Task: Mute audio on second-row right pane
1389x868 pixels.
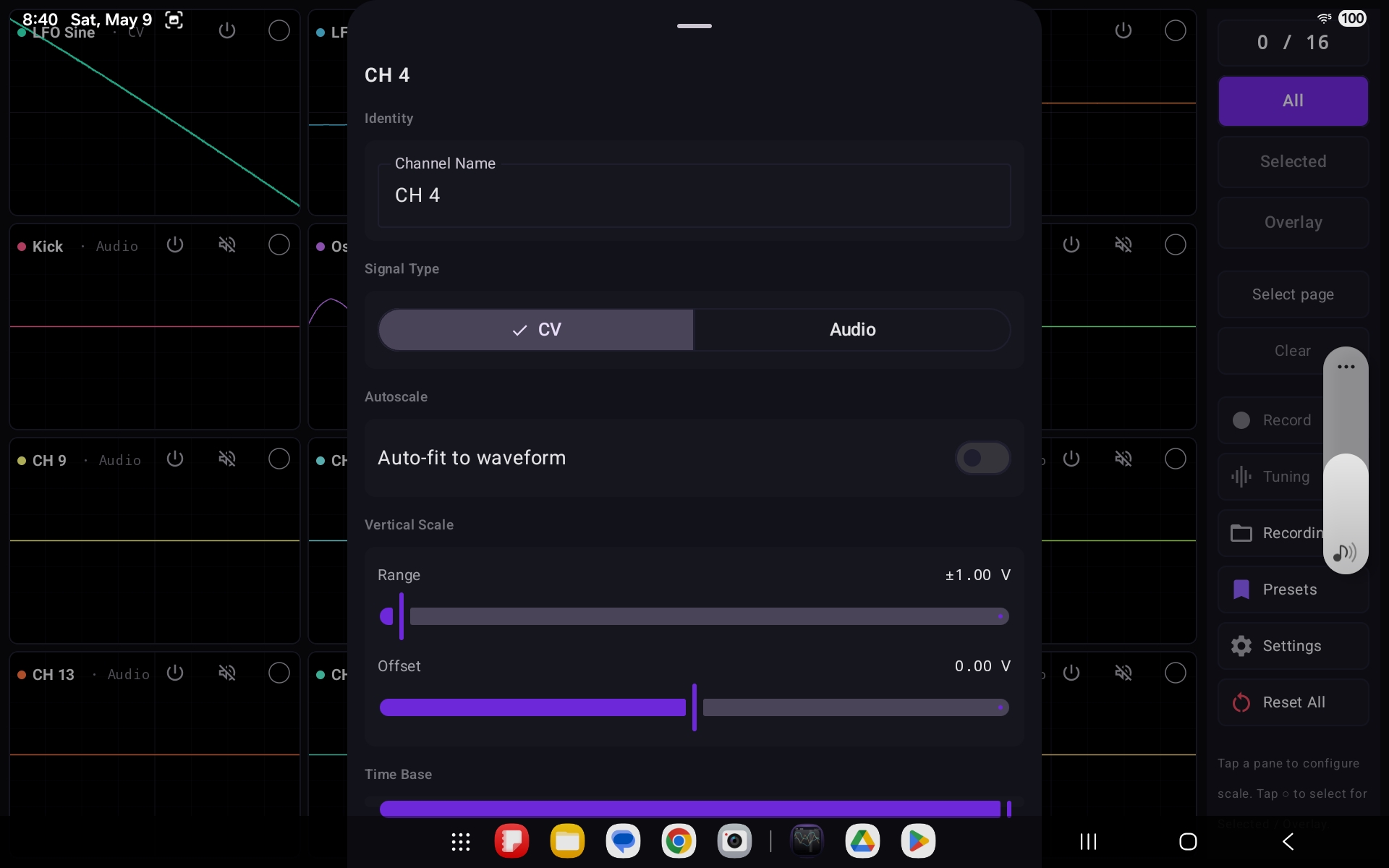Action: click(1123, 244)
